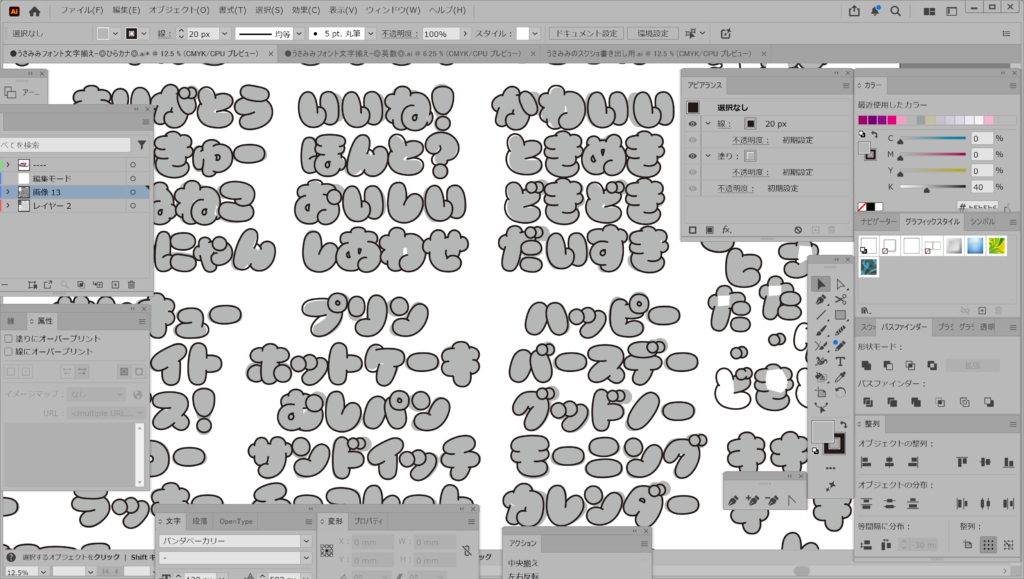This screenshot has width=1024, height=579.
Task: Delete layer with the trash icon
Action: coord(131,285)
